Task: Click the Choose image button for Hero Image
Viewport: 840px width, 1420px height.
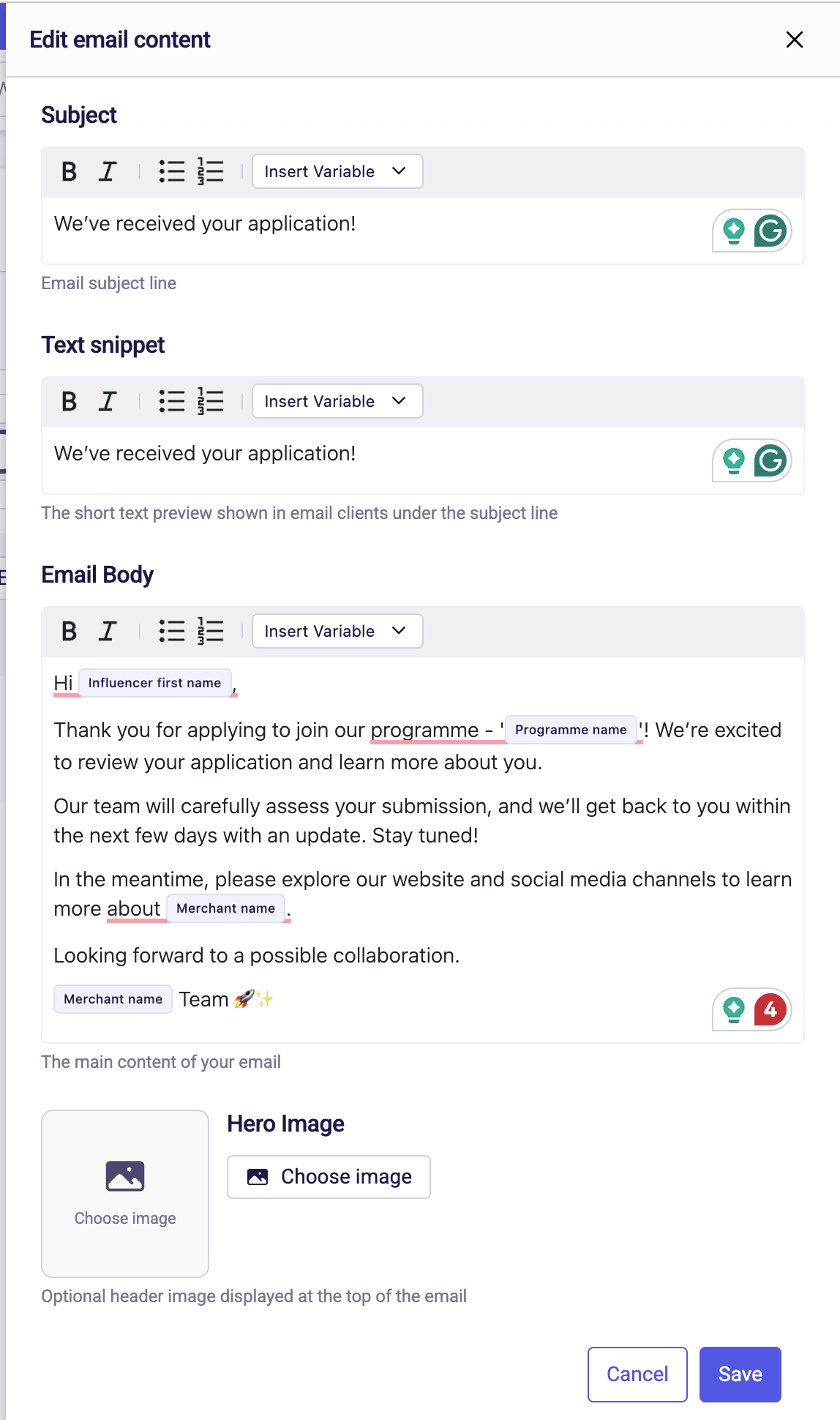Action: pyautogui.click(x=328, y=1176)
